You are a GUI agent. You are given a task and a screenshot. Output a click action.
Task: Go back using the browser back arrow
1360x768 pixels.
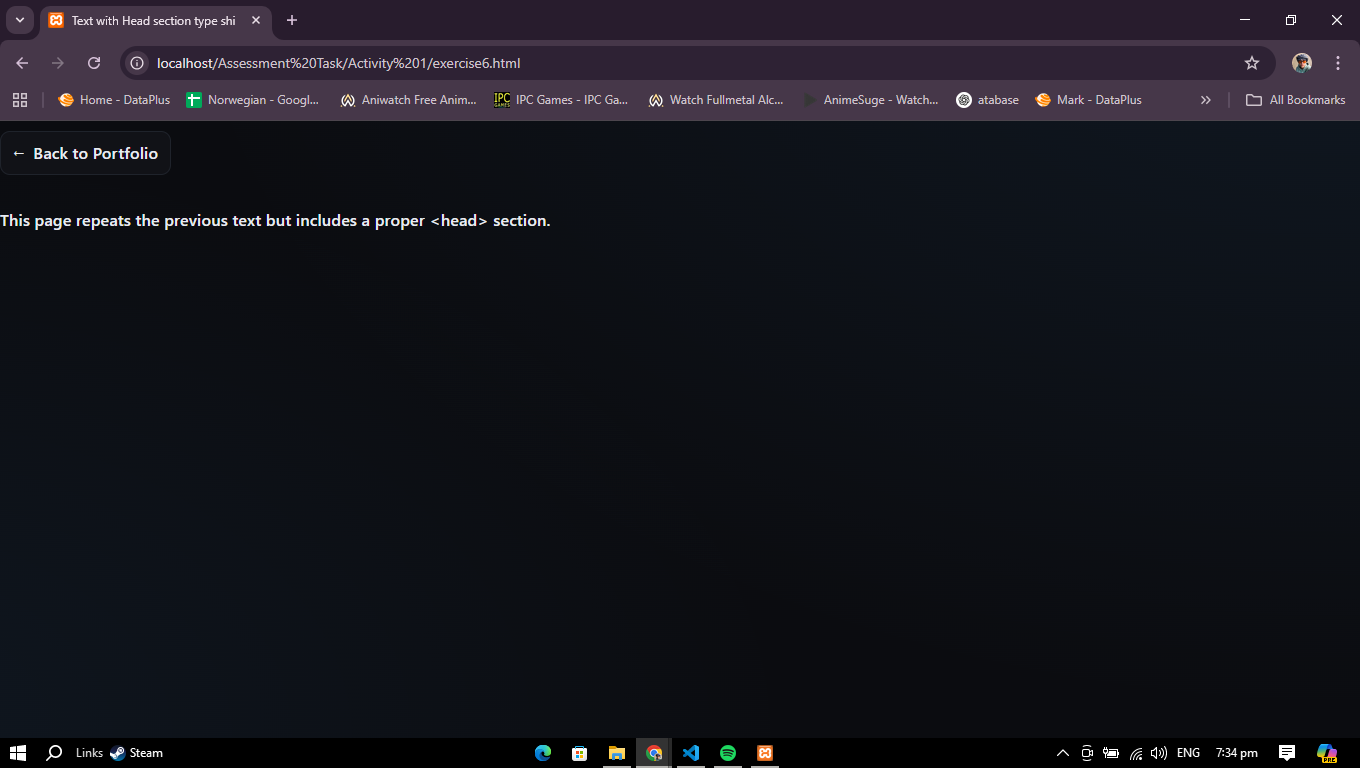22,63
